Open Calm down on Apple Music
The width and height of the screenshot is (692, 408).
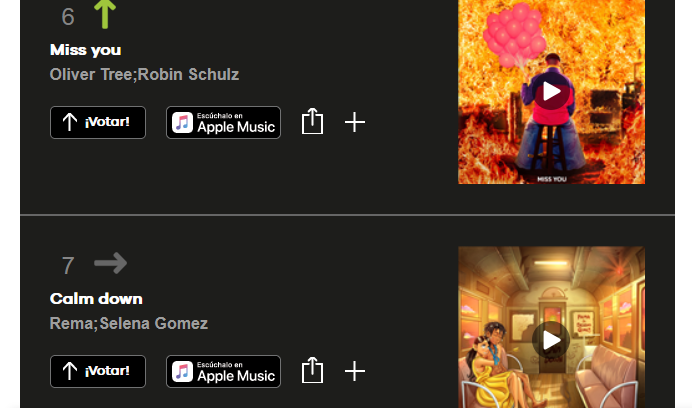223,371
